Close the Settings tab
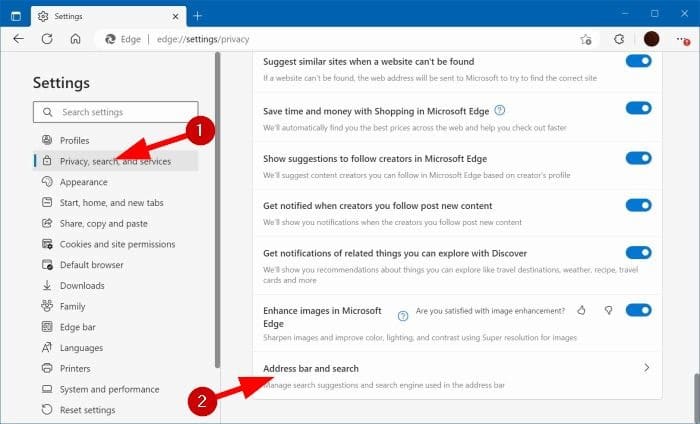This screenshot has height=424, width=700. click(x=175, y=17)
